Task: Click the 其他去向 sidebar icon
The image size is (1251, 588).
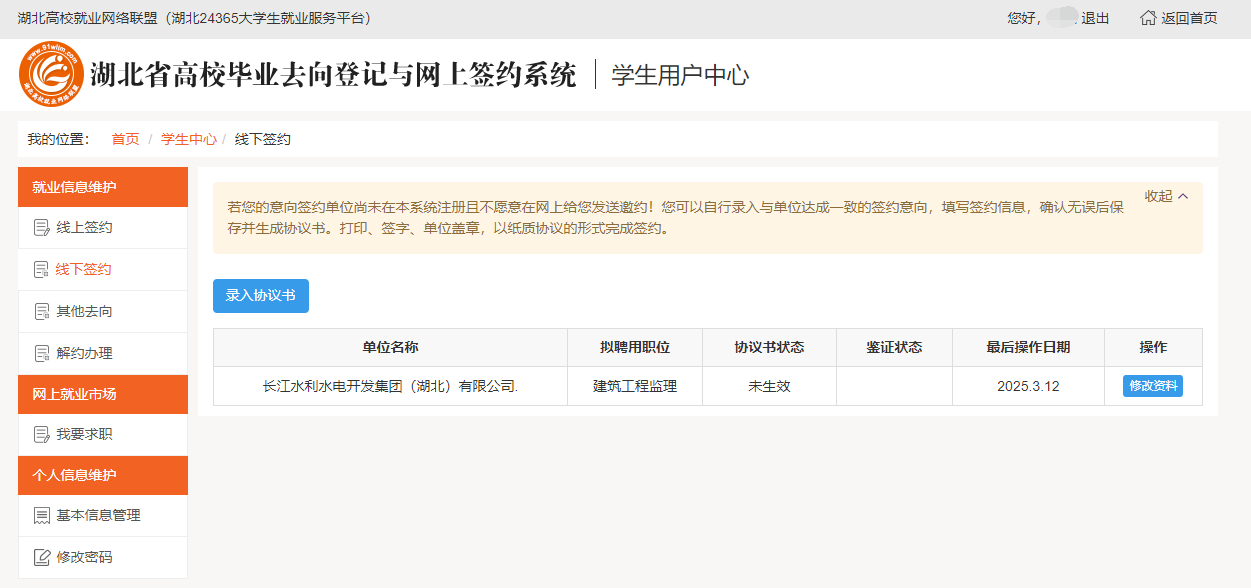Action: point(42,312)
